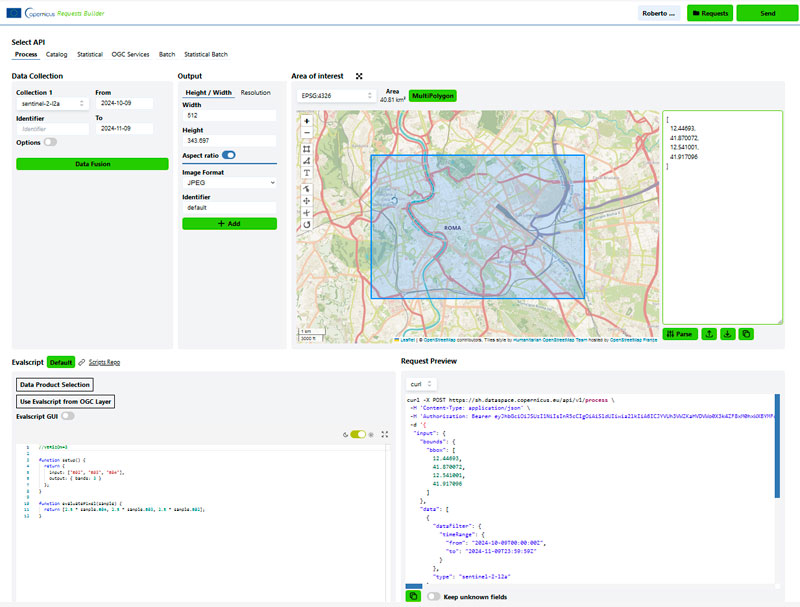The image size is (800, 607).
Task: Toggle the editor dark/light theme switch
Action: coord(358,435)
